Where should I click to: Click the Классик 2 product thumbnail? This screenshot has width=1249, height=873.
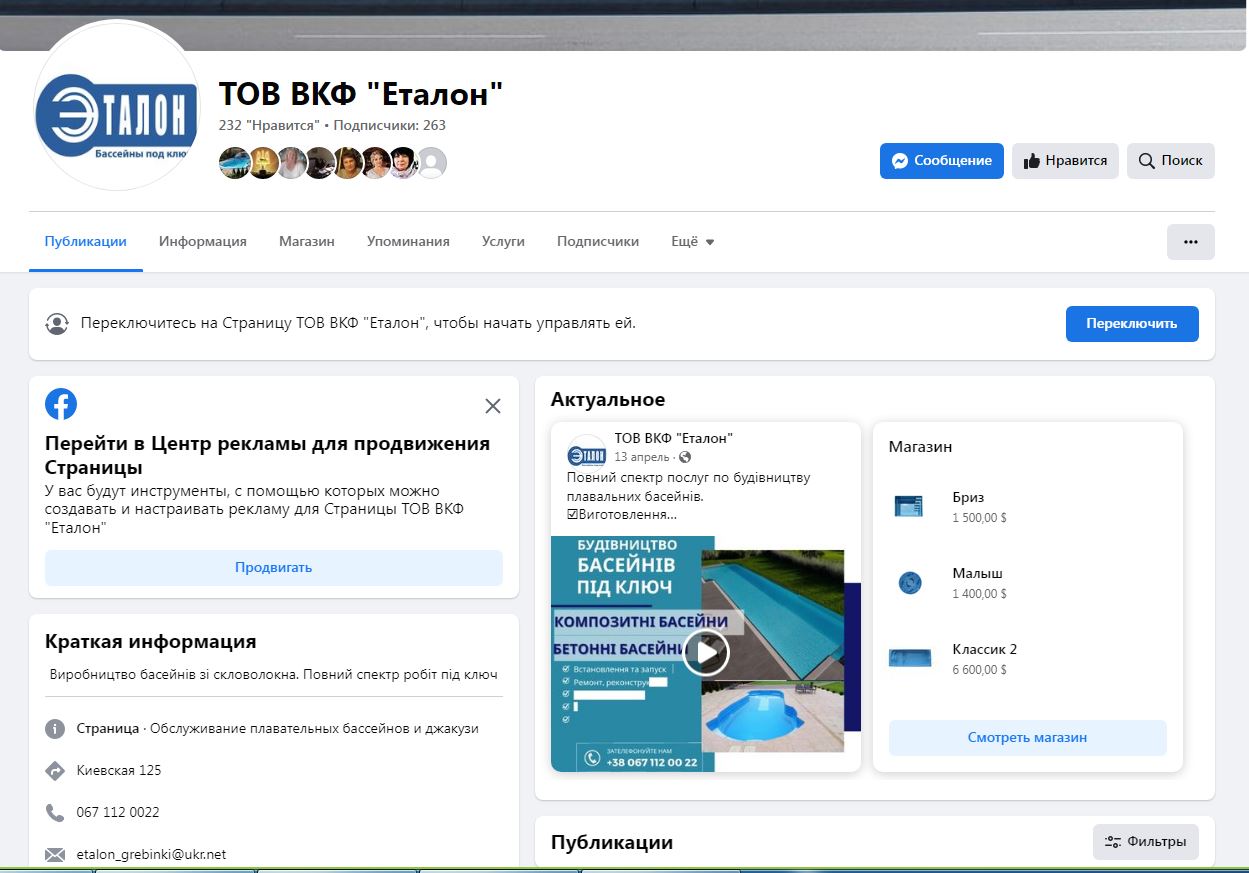coord(909,659)
